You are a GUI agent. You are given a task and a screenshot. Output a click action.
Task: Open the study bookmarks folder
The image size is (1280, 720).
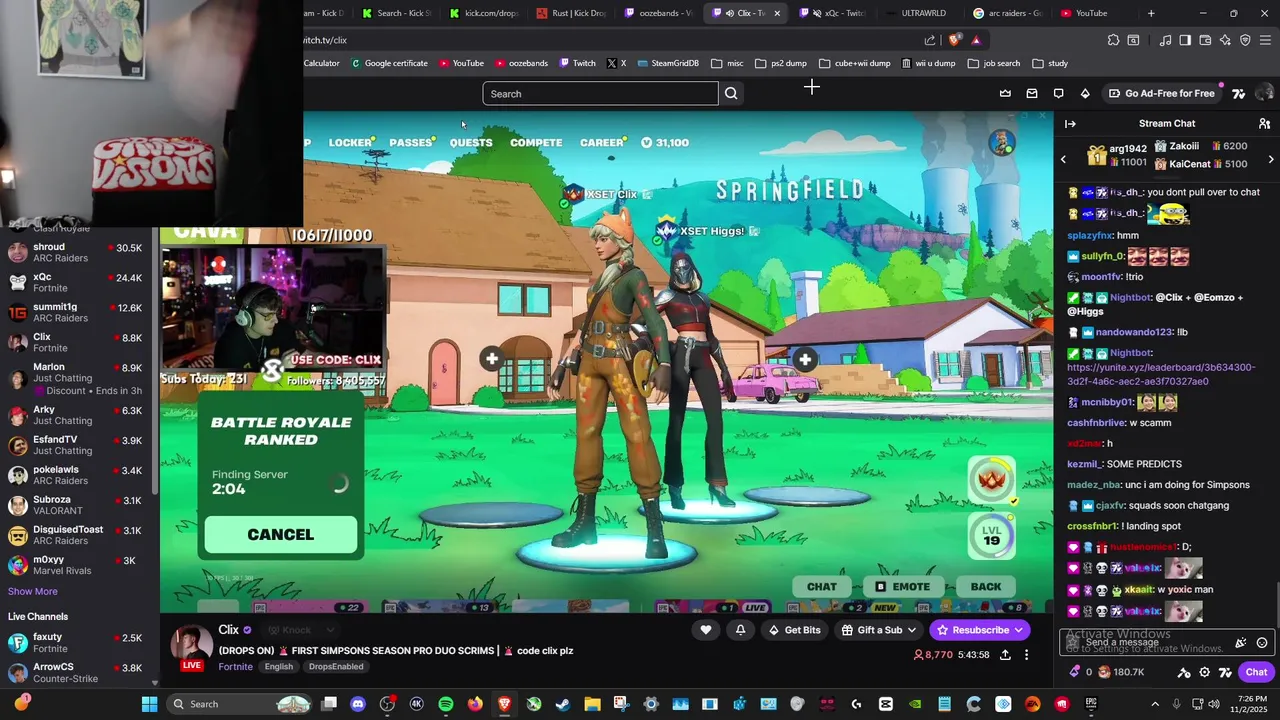pos(1050,63)
